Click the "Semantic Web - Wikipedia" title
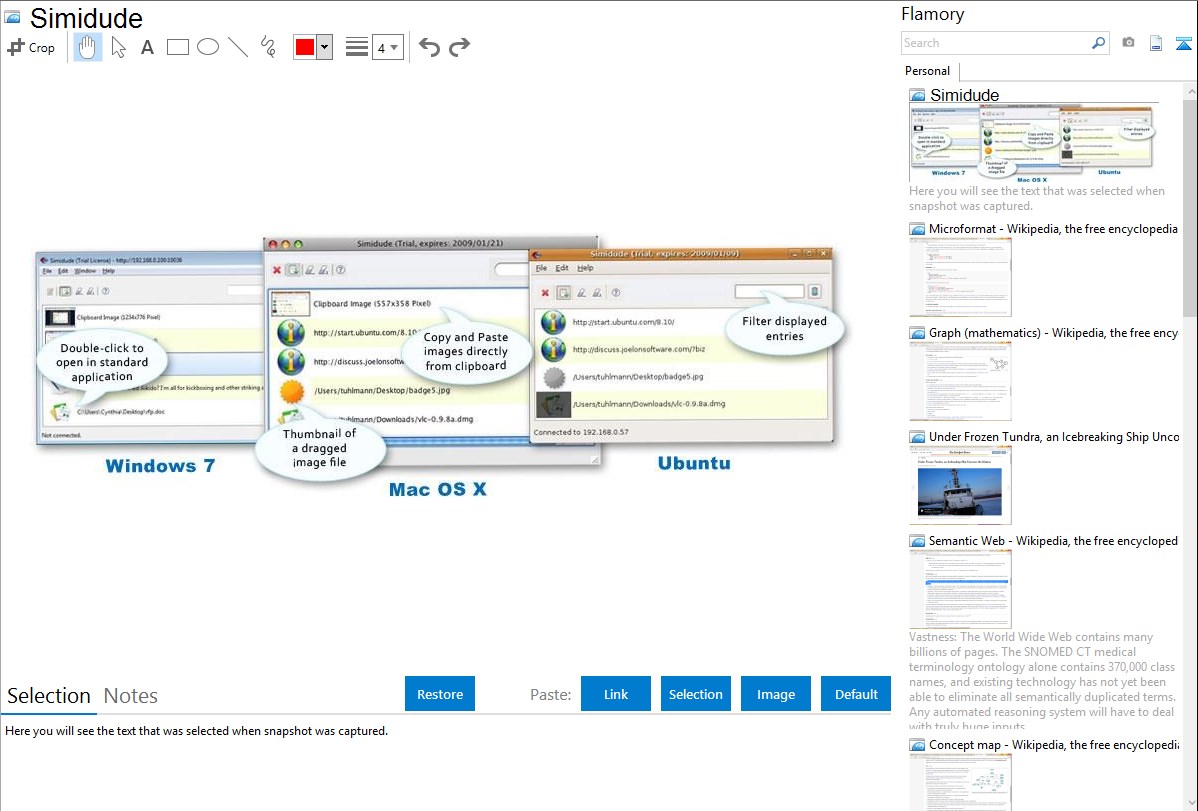1198x811 pixels. coord(1053,540)
